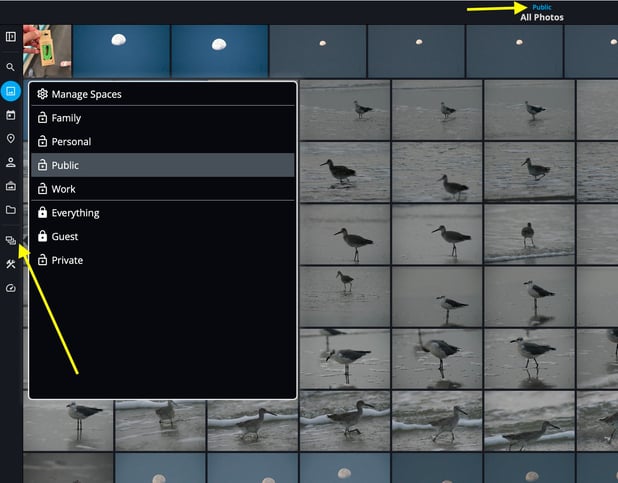Open the search tool in sidebar
The width and height of the screenshot is (618, 483).
pyautogui.click(x=11, y=67)
